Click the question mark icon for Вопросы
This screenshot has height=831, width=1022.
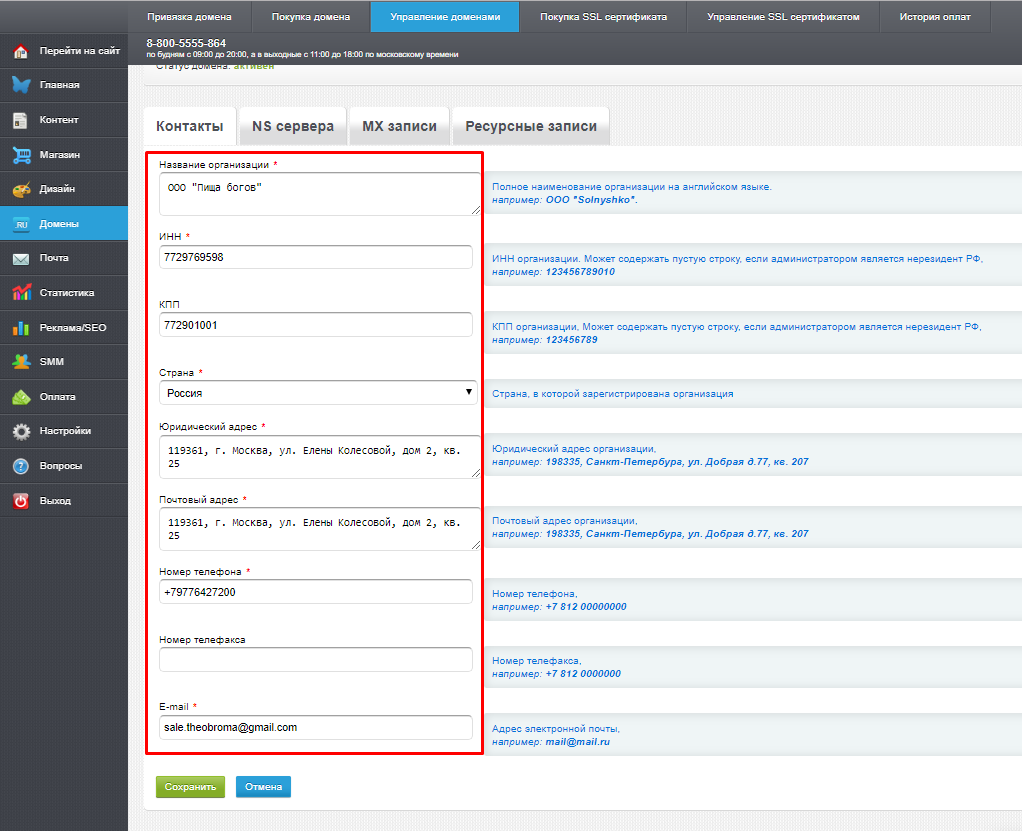click(21, 466)
